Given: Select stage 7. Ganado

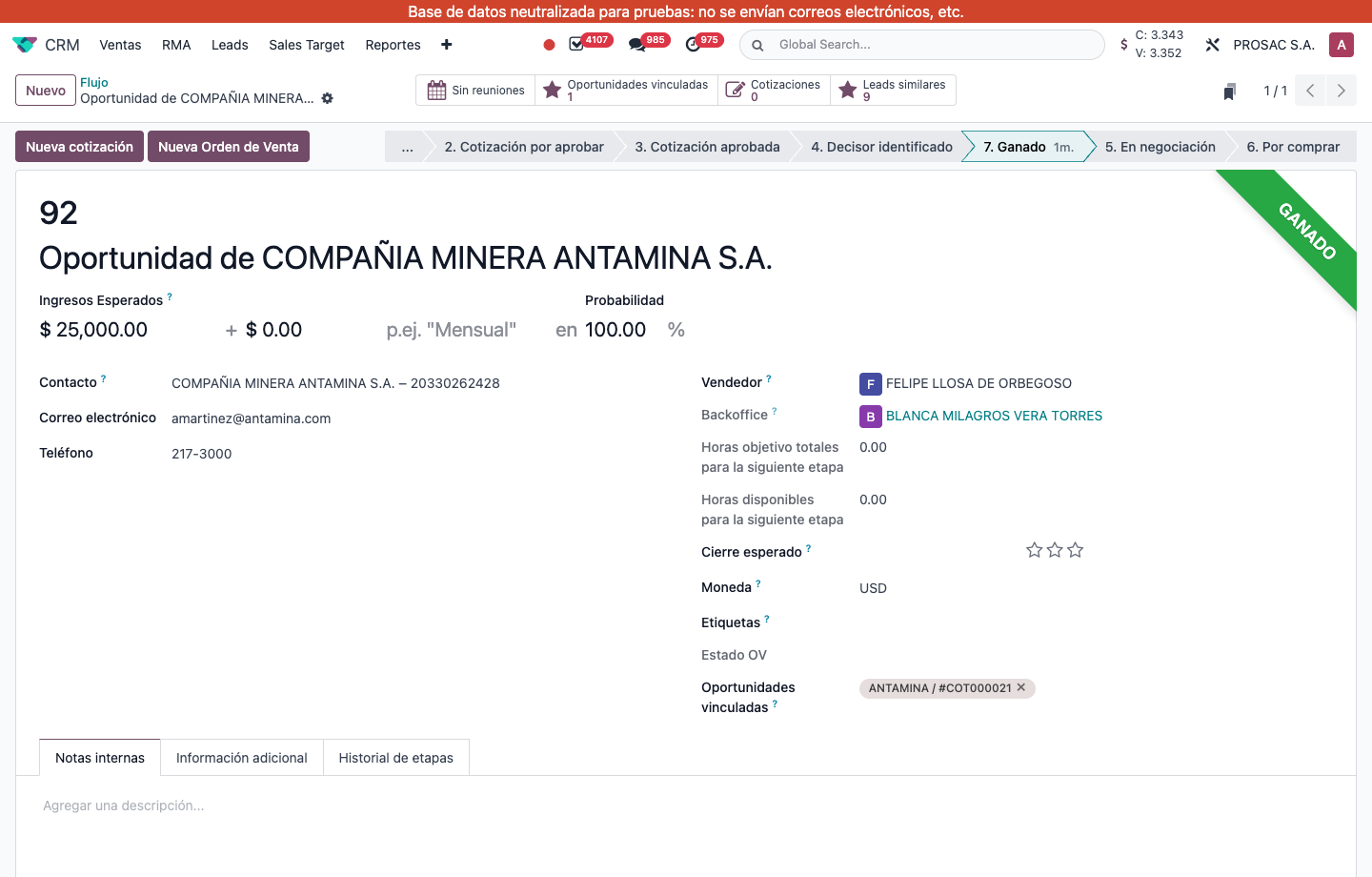Looking at the screenshot, I should click(1029, 147).
